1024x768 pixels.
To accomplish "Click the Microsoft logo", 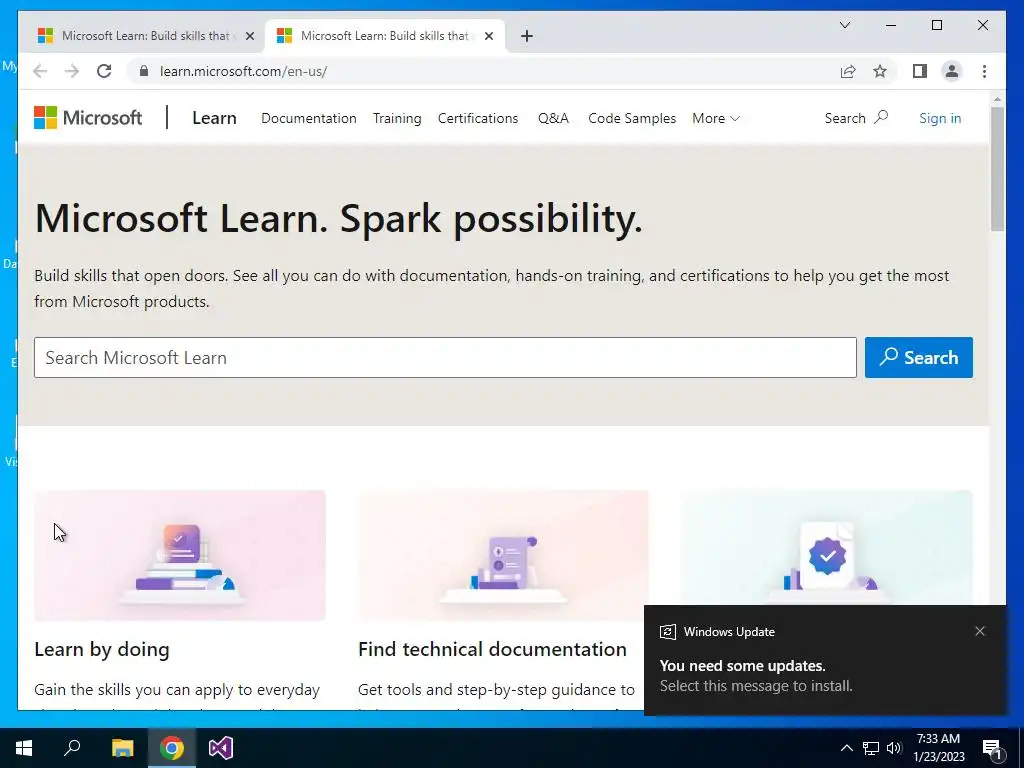I will (88, 118).
